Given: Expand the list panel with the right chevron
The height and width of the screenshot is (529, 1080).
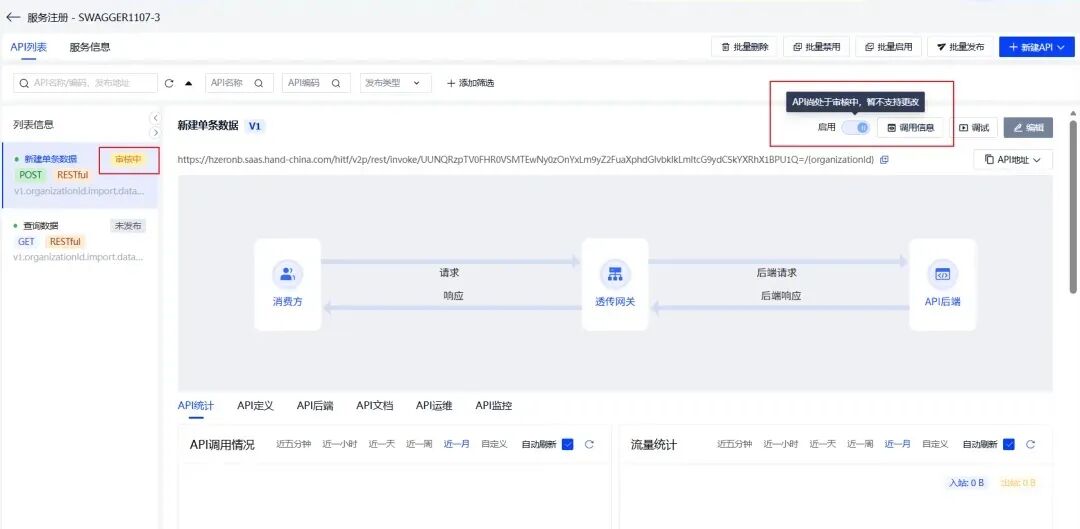Looking at the screenshot, I should [156, 132].
